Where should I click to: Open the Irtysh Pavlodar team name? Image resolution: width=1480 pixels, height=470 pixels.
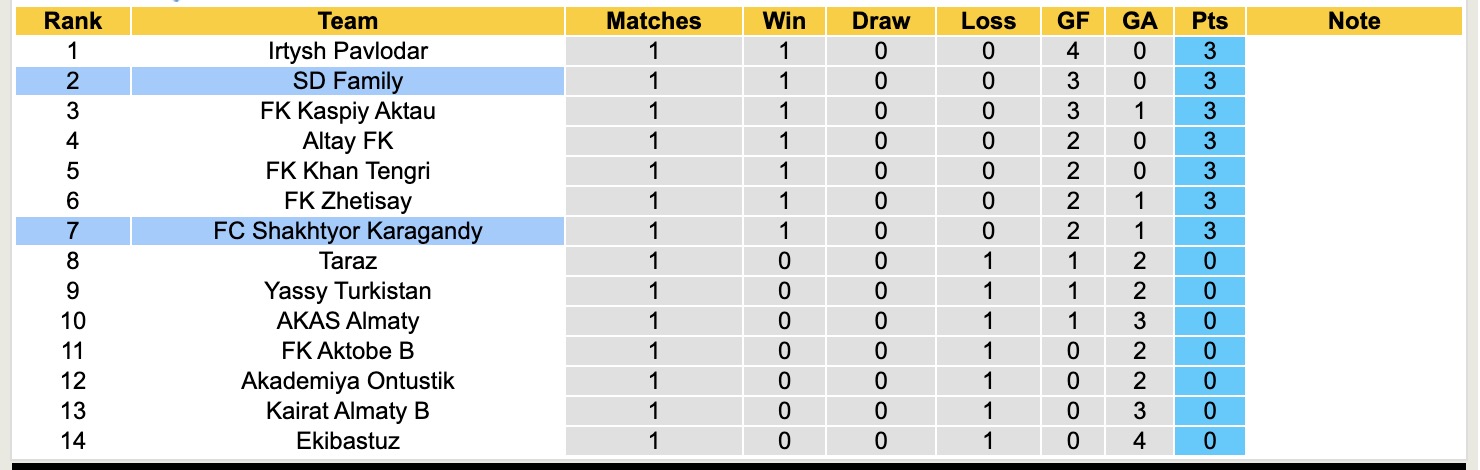click(348, 51)
